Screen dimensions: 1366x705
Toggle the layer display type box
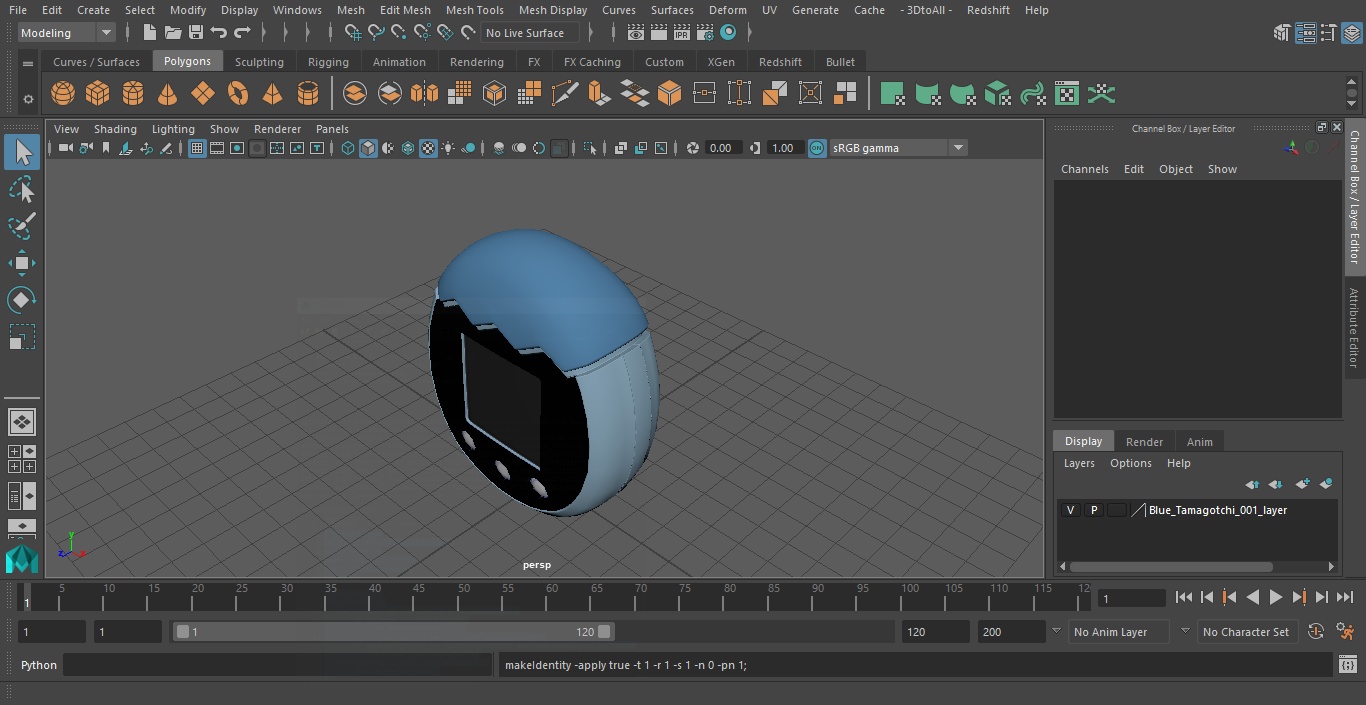click(x=1116, y=510)
